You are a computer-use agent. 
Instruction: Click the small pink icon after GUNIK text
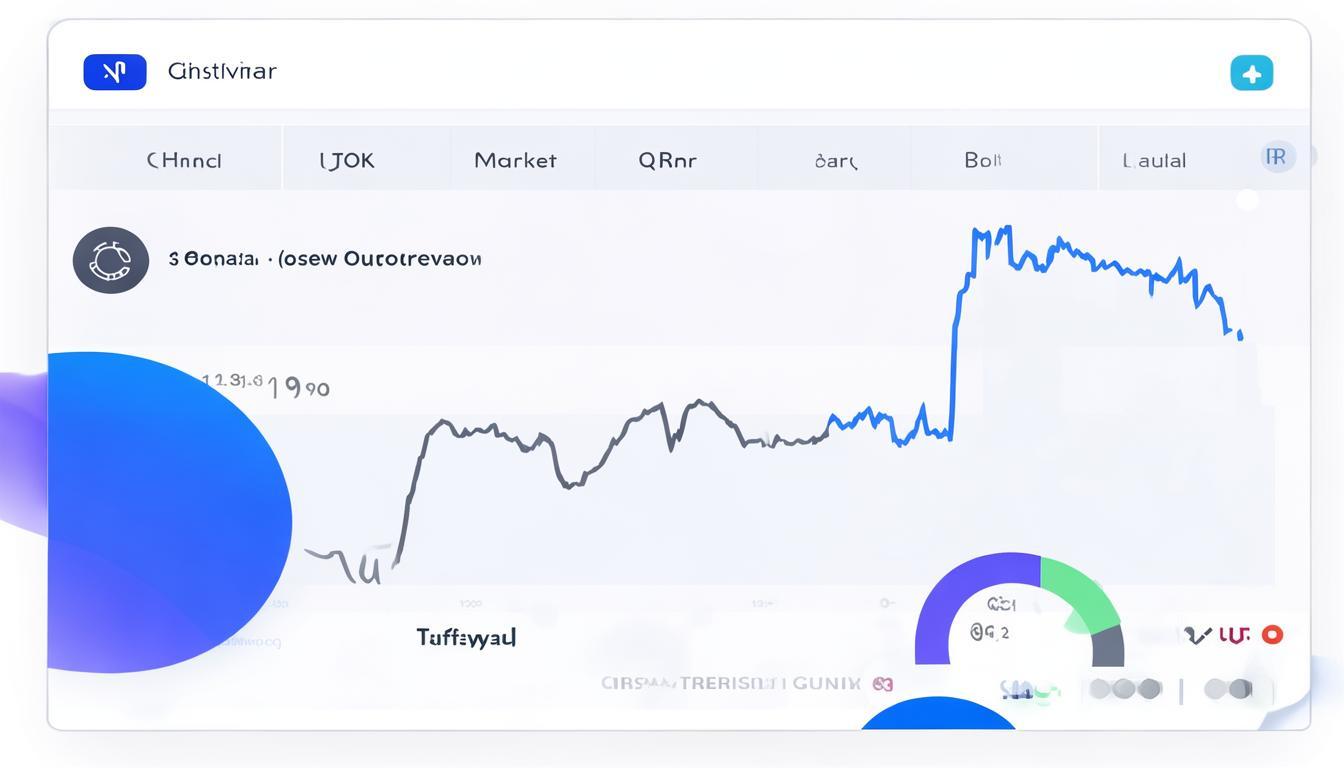tap(882, 684)
